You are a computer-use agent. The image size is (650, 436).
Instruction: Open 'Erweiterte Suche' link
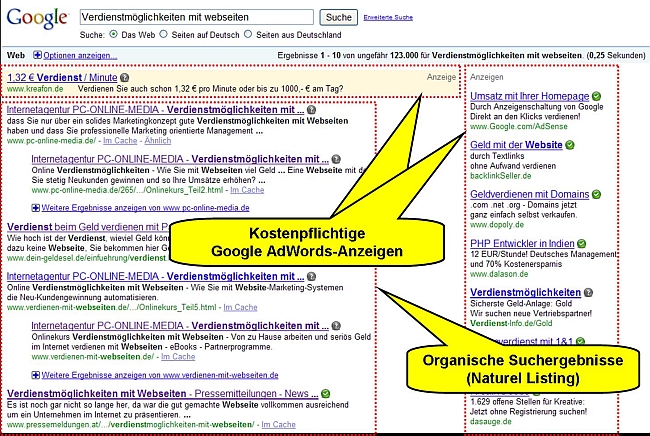tap(388, 17)
